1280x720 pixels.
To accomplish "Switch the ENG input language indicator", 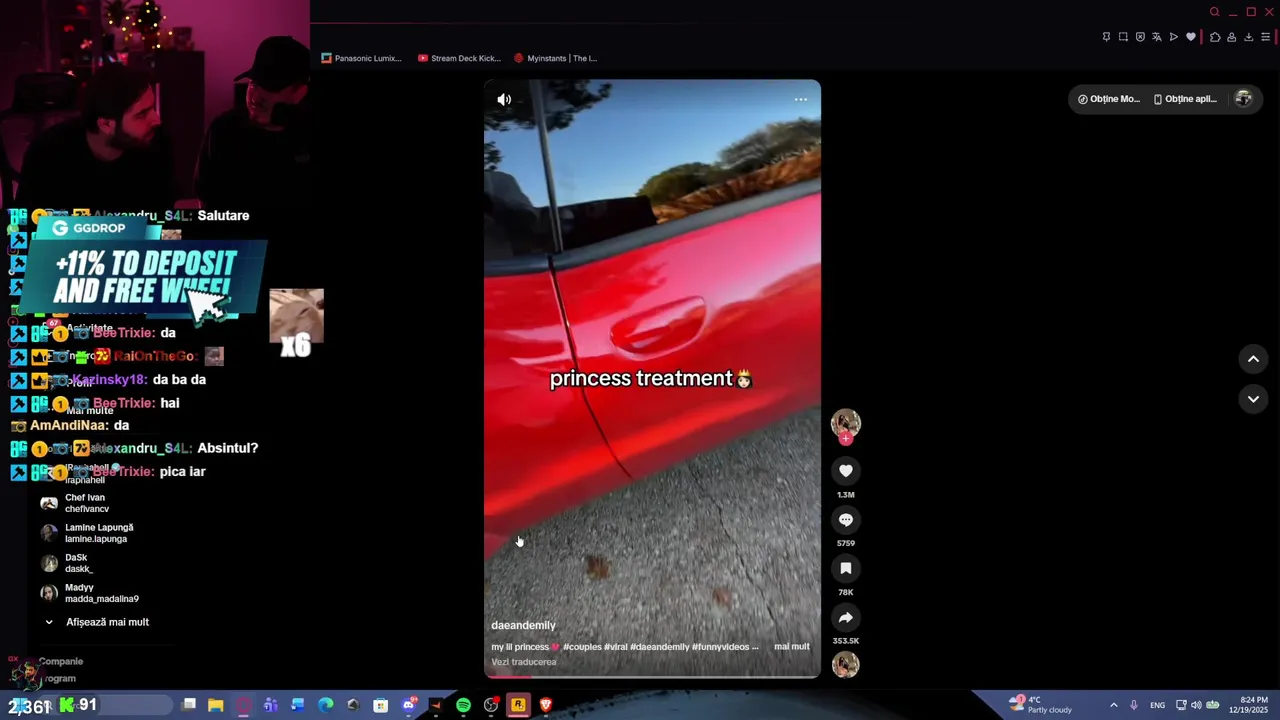I will [1157, 705].
